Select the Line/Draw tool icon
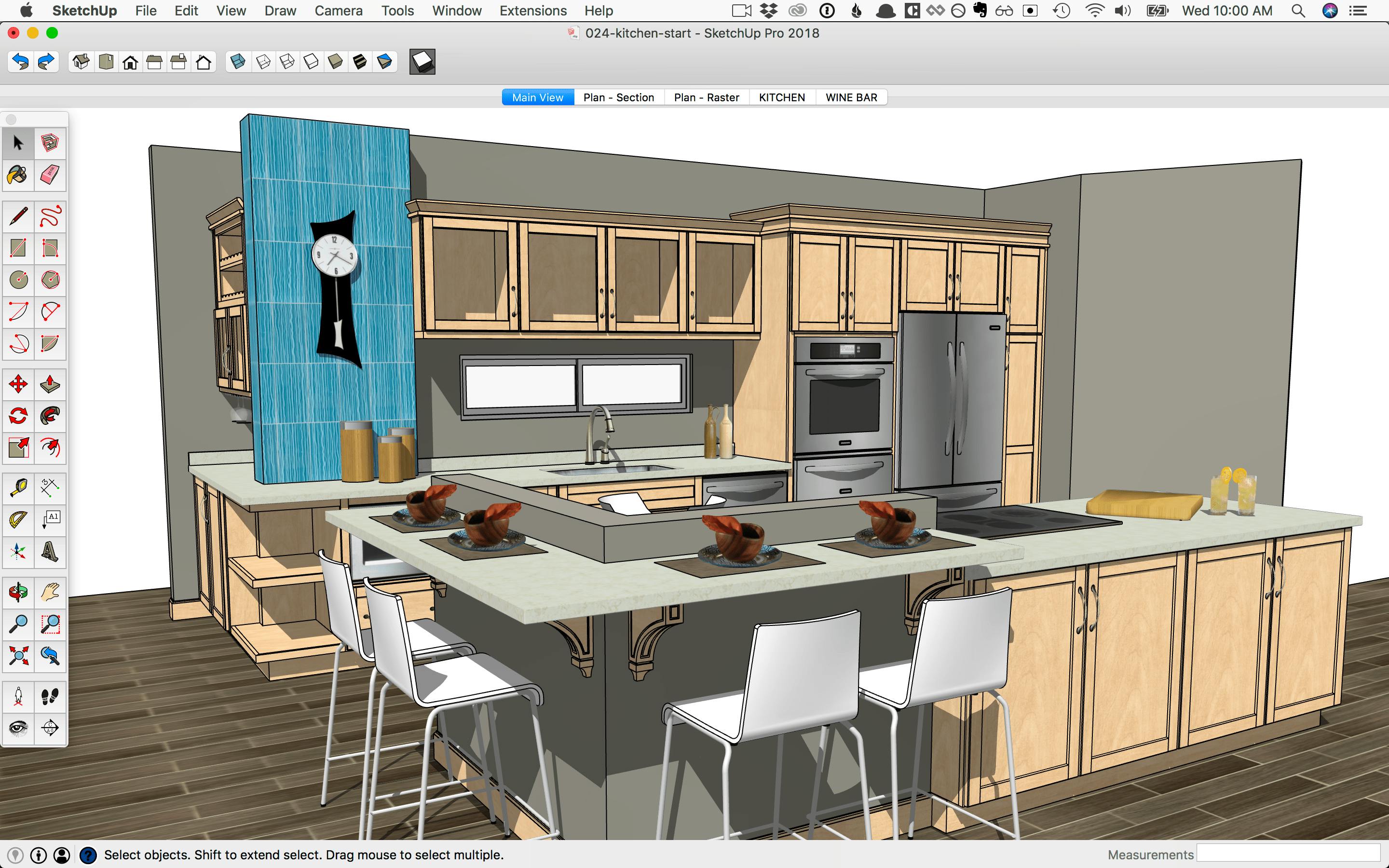The width and height of the screenshot is (1389, 868). tap(17, 210)
